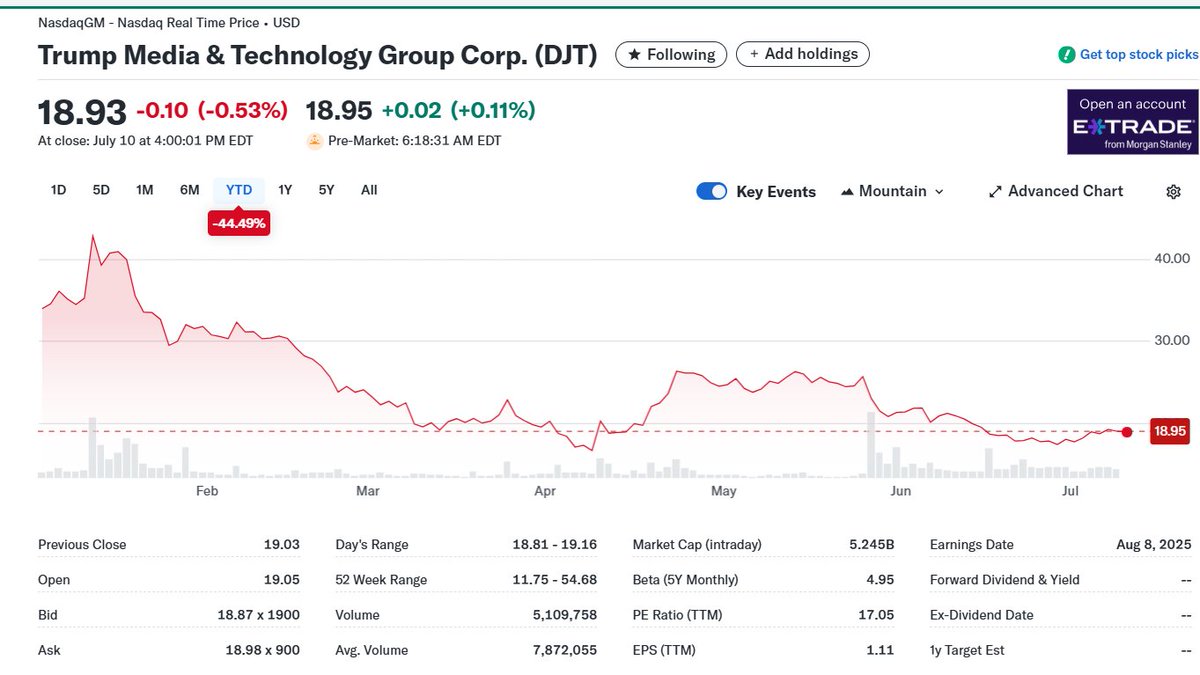Click the NasdaqGM Real Time Price exchange line
1200x675 pixels.
click(168, 22)
